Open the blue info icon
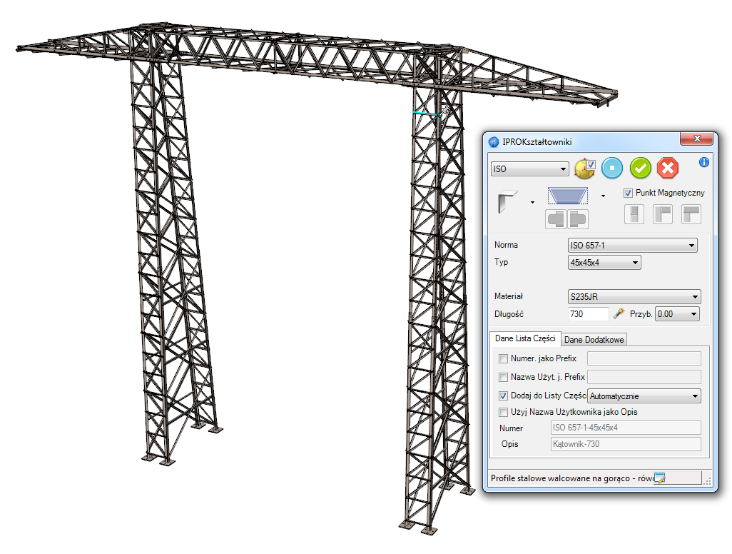732x554 pixels. pyautogui.click(x=703, y=162)
